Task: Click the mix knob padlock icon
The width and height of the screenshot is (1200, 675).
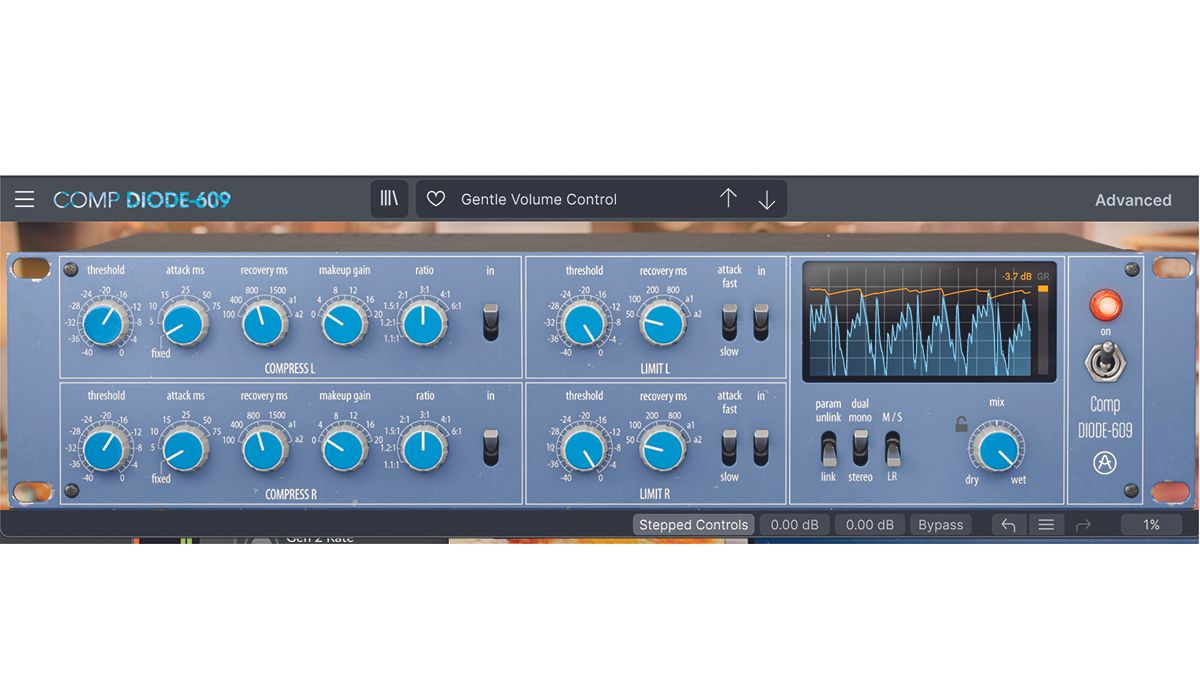Action: (x=961, y=425)
